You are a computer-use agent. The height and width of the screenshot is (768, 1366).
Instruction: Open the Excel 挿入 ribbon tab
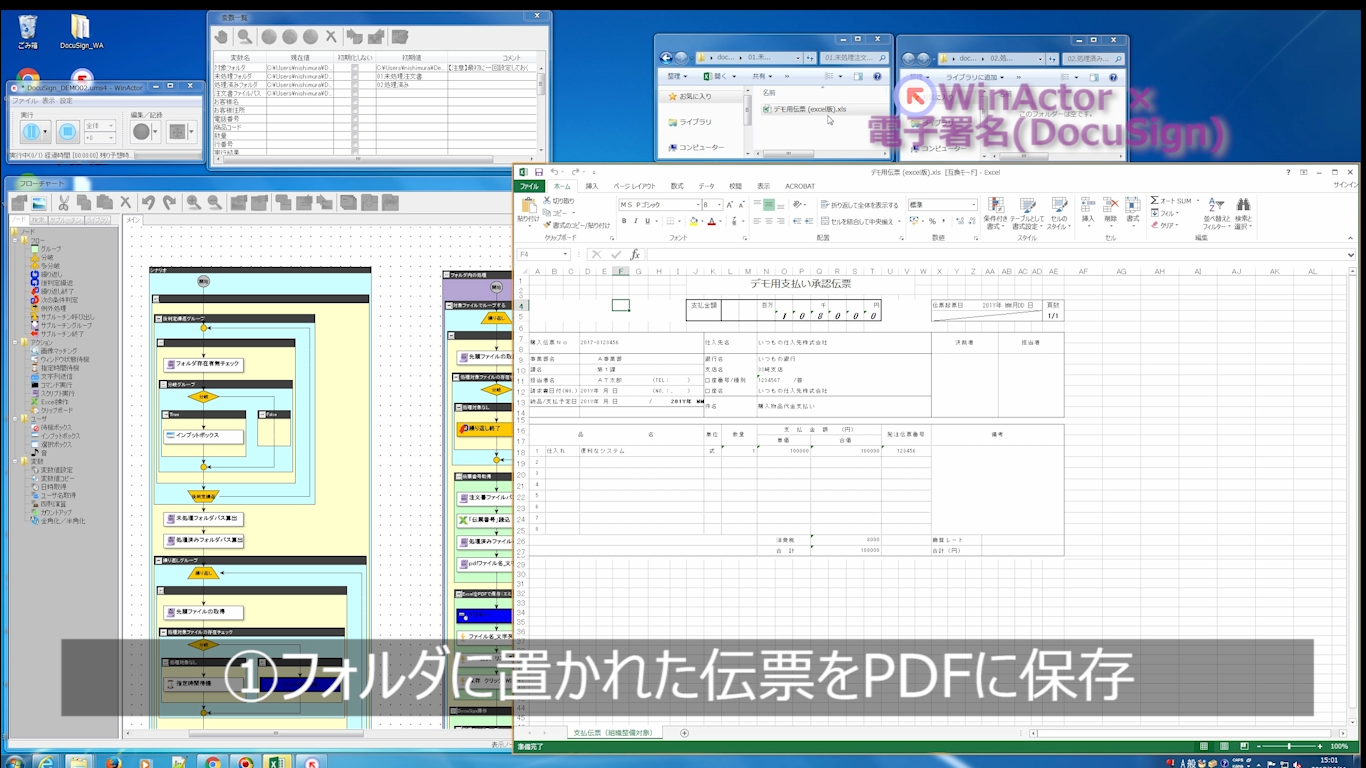[592, 186]
